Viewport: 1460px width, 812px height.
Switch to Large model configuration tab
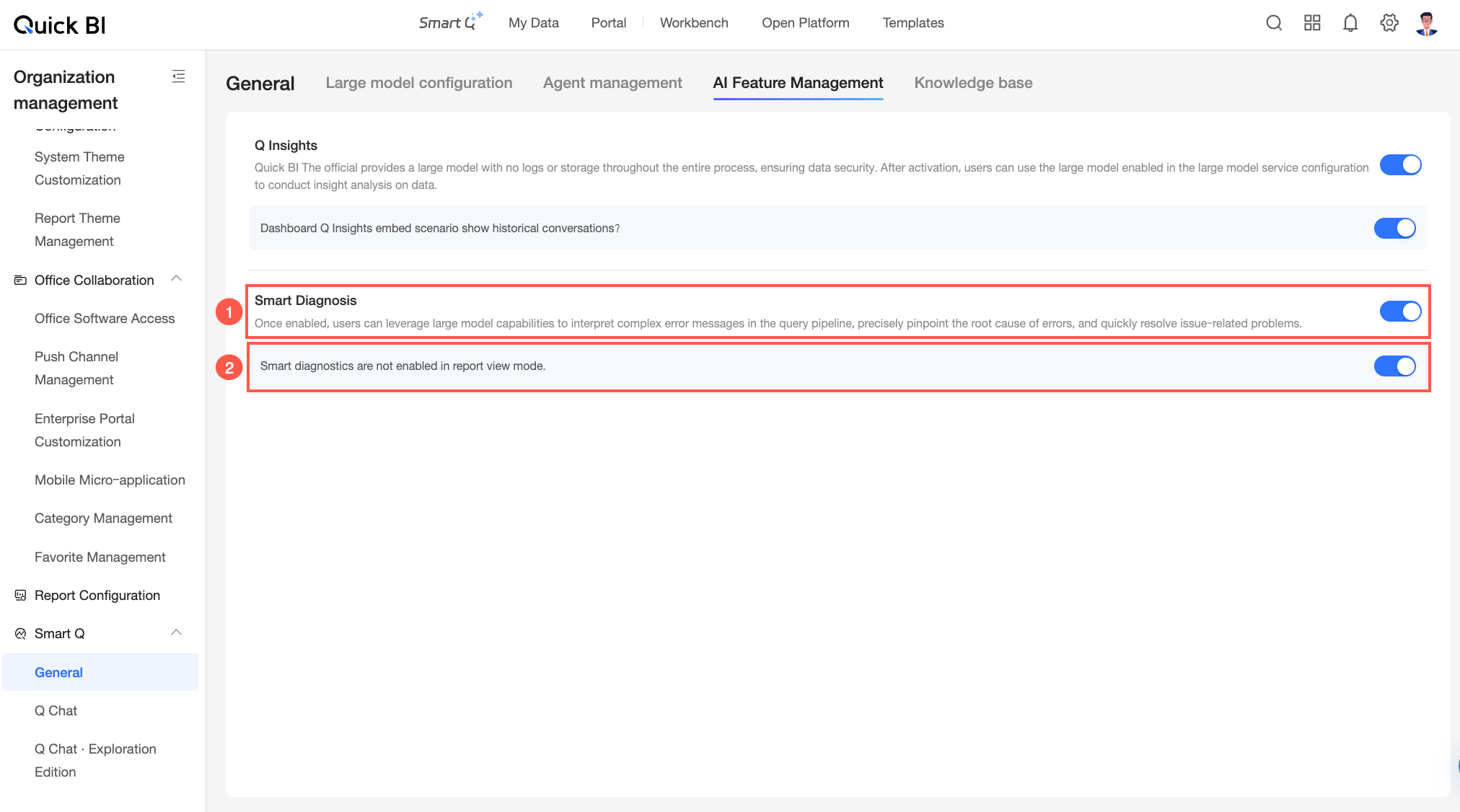point(419,83)
